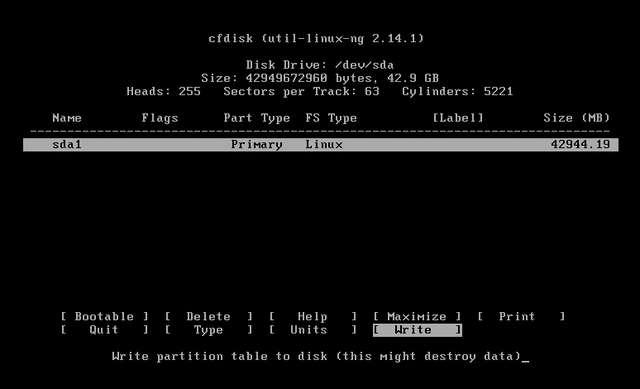Select the Bootable menu option
This screenshot has width=640, height=389.
coord(104,316)
